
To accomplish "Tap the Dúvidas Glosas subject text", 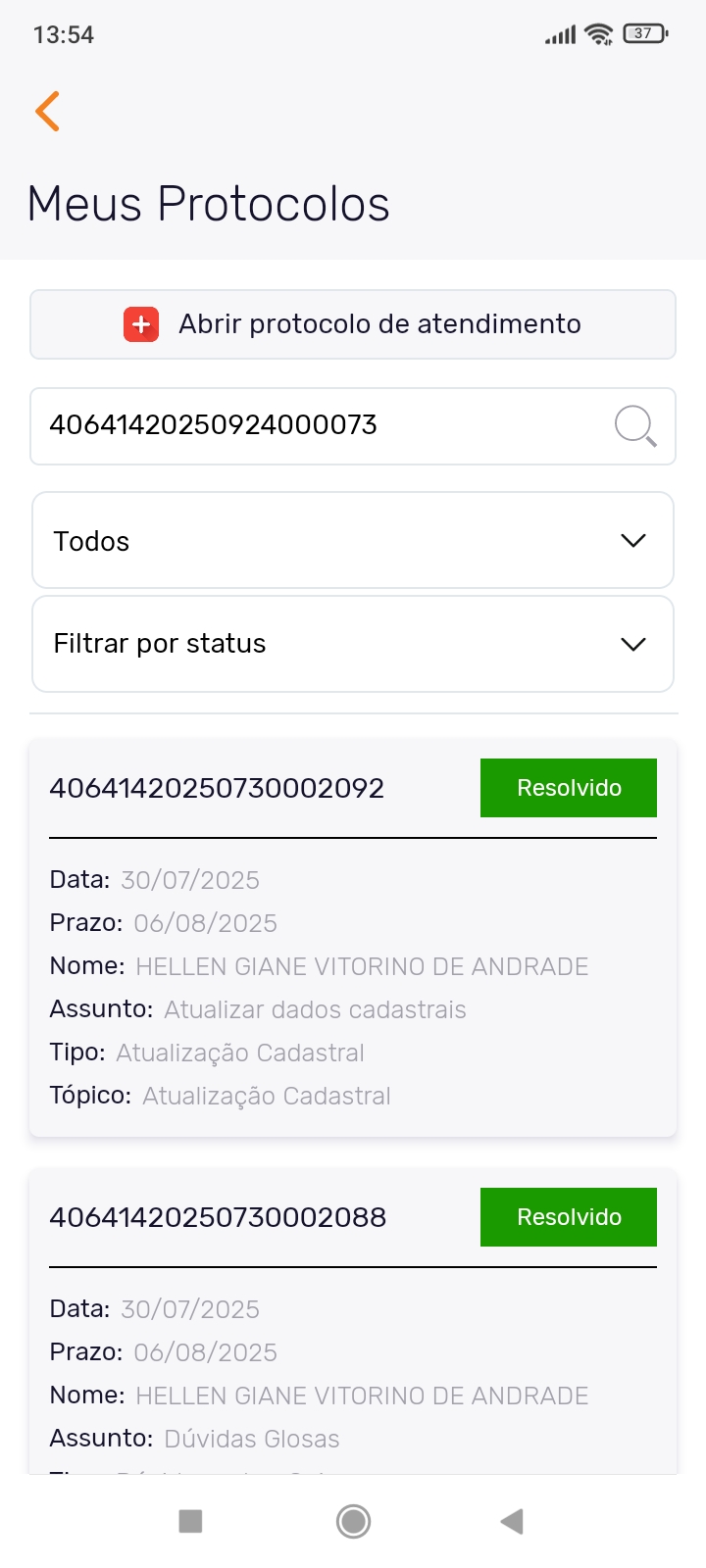I will point(251,1439).
